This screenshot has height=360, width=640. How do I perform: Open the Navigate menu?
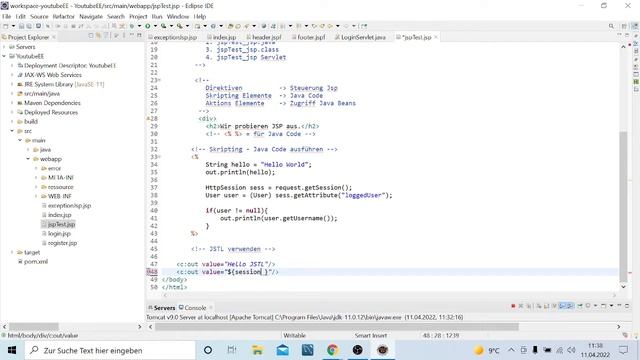[91, 17]
